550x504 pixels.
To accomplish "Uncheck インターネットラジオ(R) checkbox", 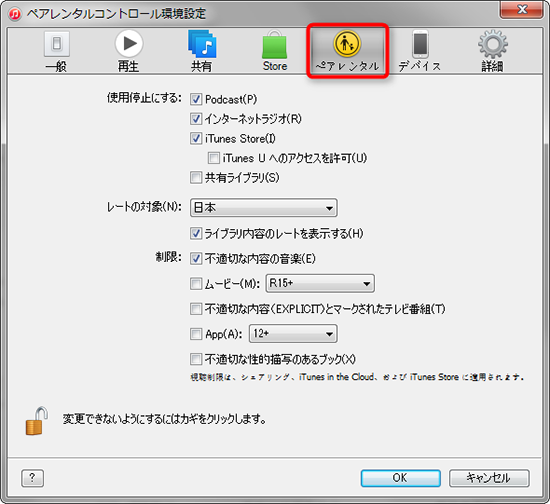I will (196, 119).
